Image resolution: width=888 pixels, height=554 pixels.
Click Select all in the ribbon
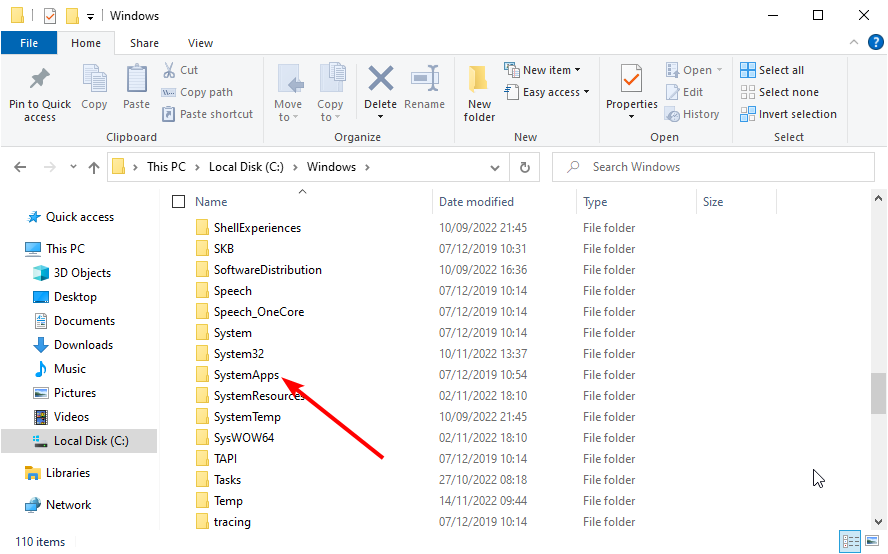(772, 70)
